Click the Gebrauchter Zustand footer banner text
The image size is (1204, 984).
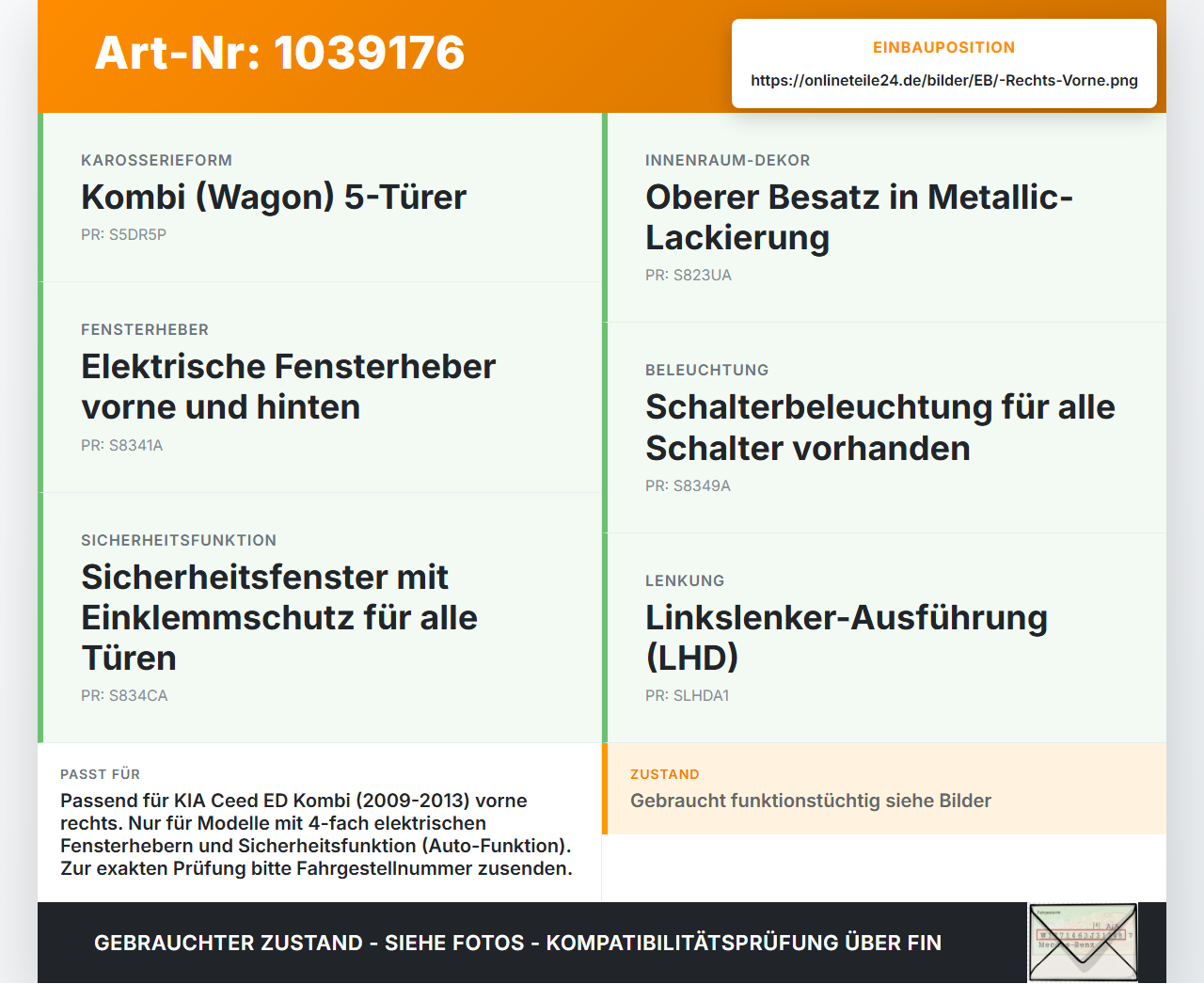click(517, 943)
